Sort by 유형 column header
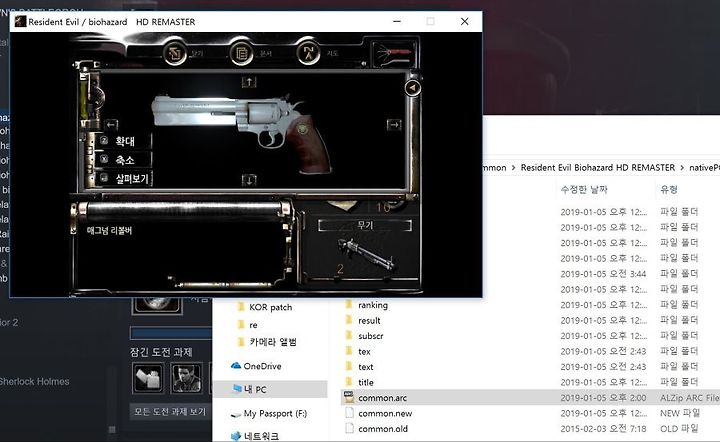The width and height of the screenshot is (720, 442). point(669,189)
